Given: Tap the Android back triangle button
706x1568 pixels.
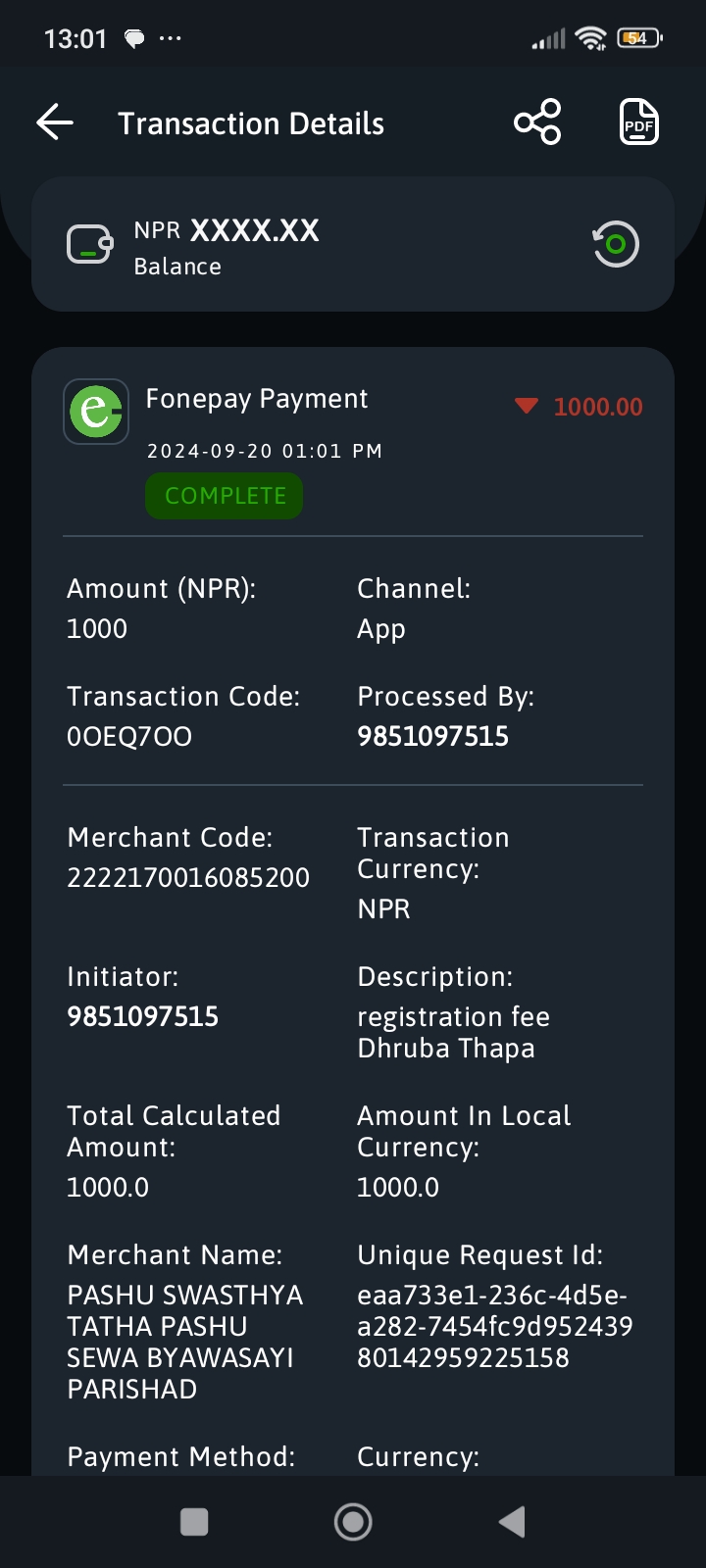Looking at the screenshot, I should click(x=512, y=1522).
